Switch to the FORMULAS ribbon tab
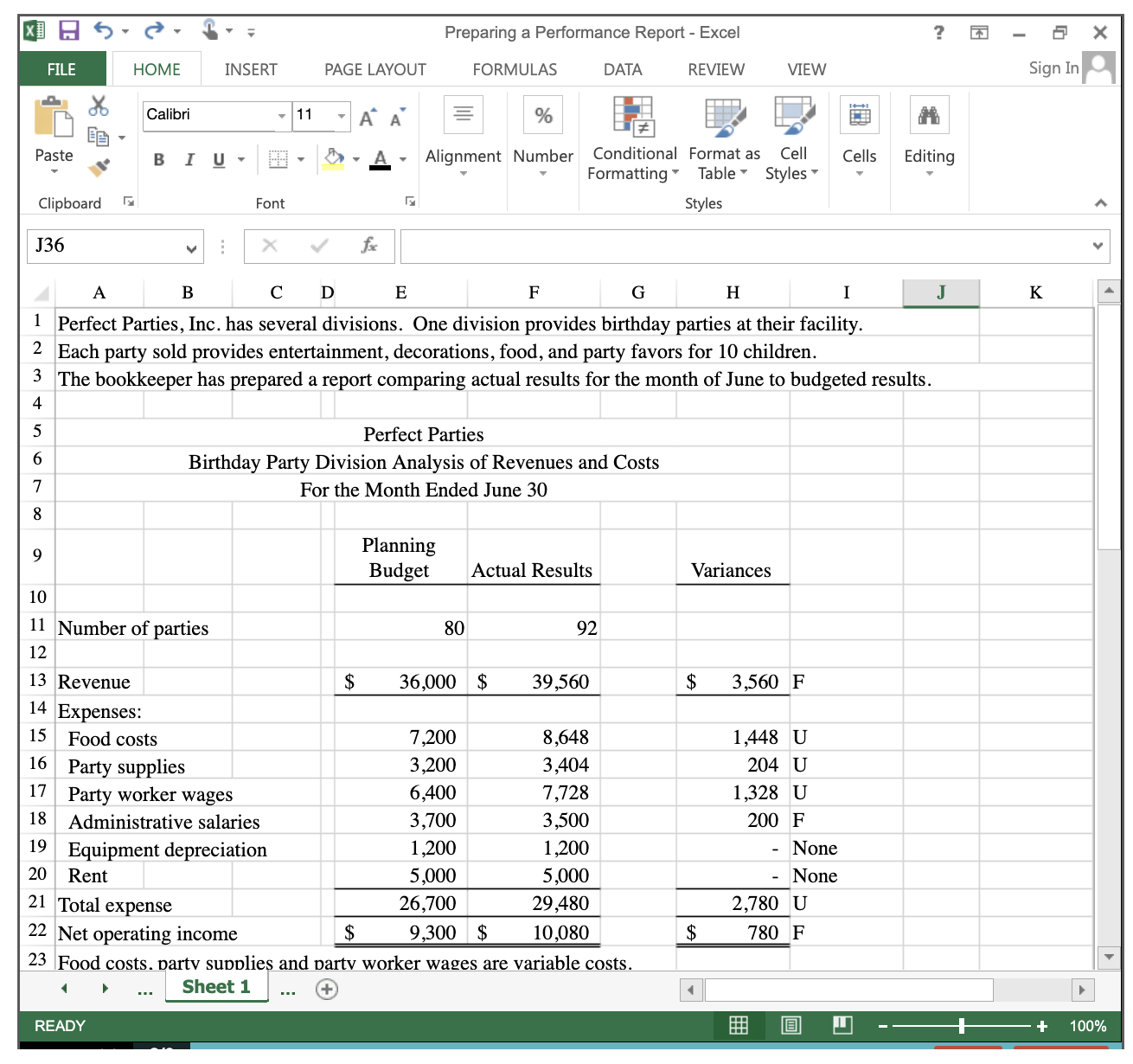The height and width of the screenshot is (1064, 1133). (x=515, y=69)
